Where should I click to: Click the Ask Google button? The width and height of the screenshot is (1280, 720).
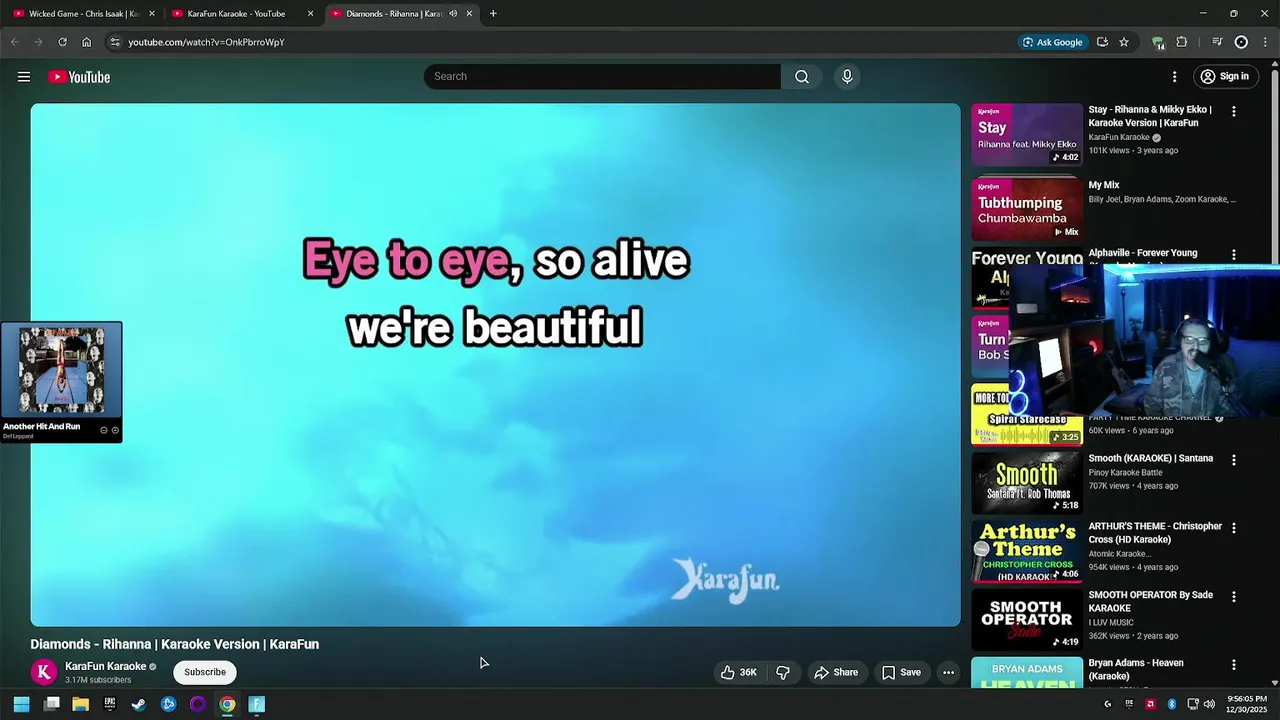coord(1052,42)
